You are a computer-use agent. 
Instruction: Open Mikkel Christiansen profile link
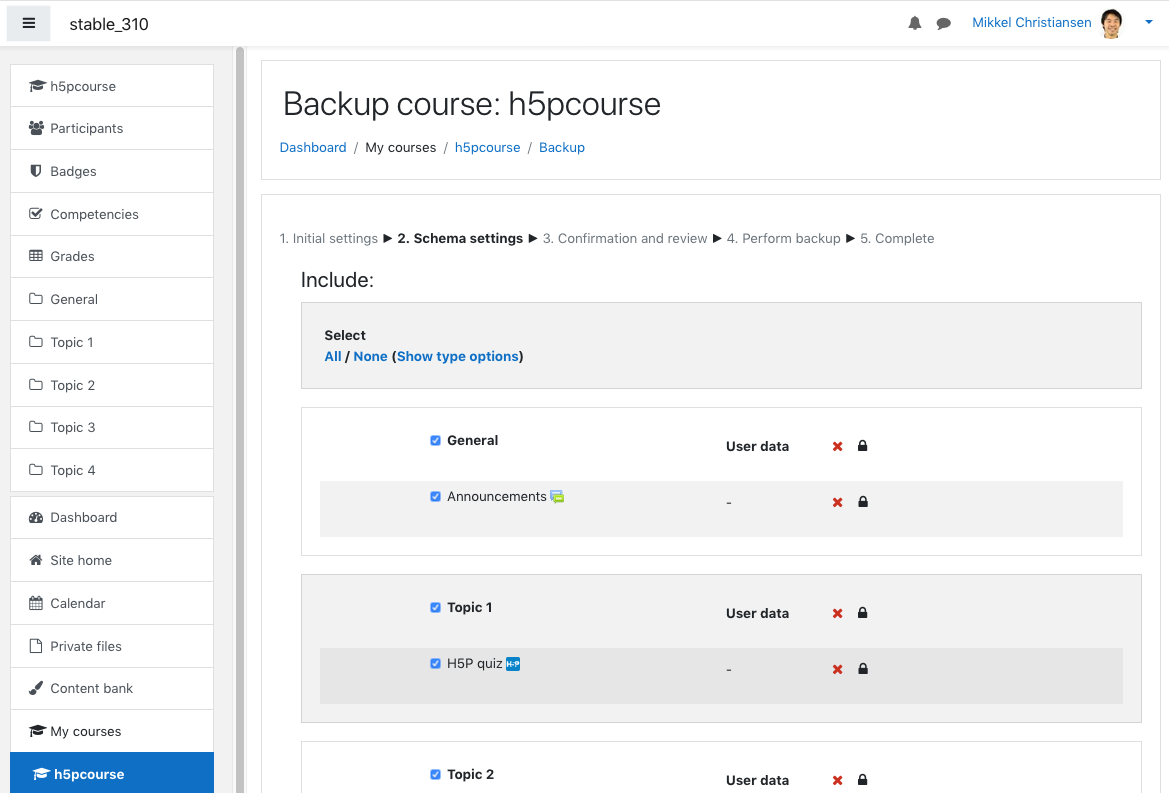(1032, 22)
